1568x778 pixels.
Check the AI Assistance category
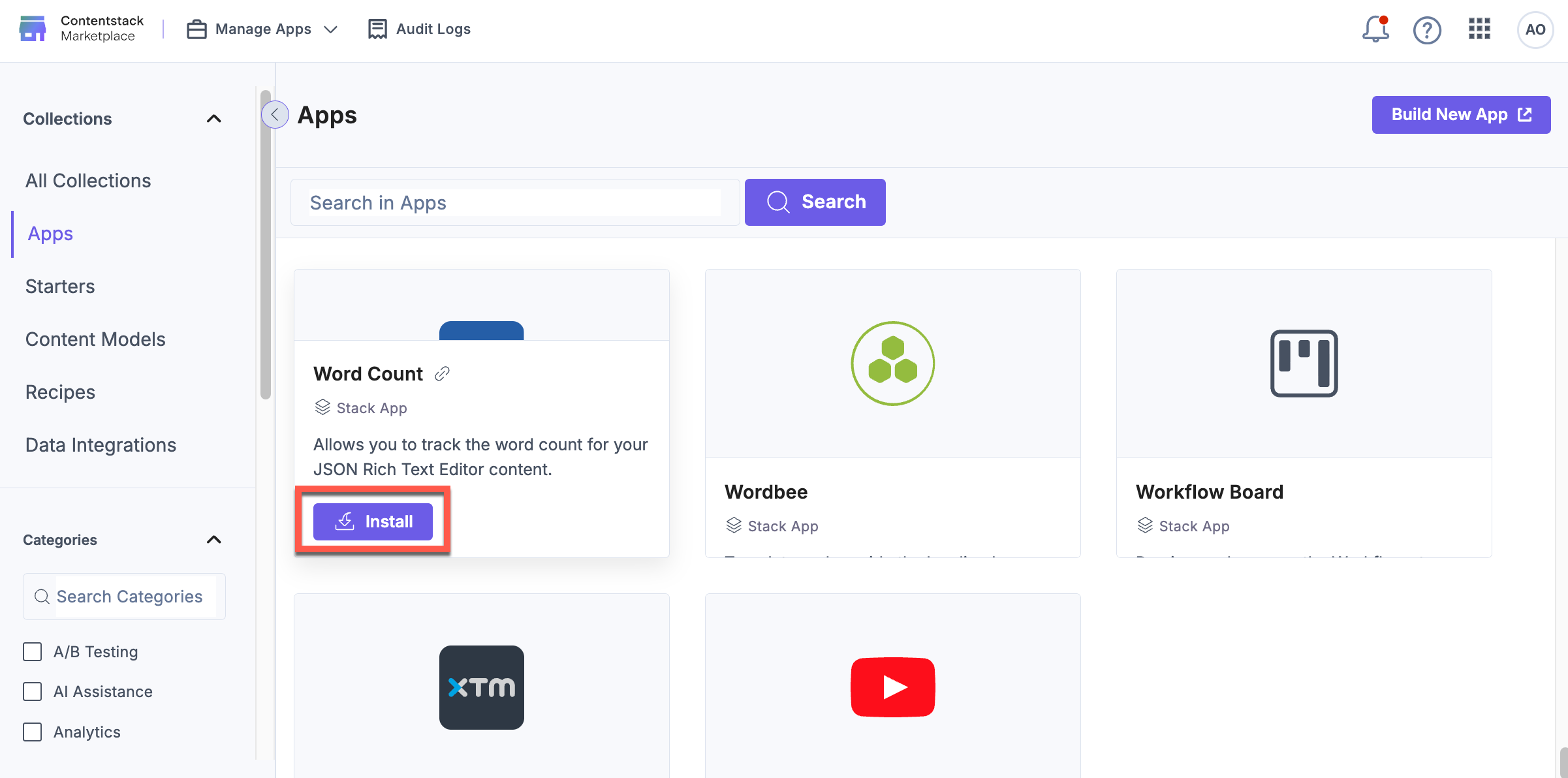[x=32, y=691]
